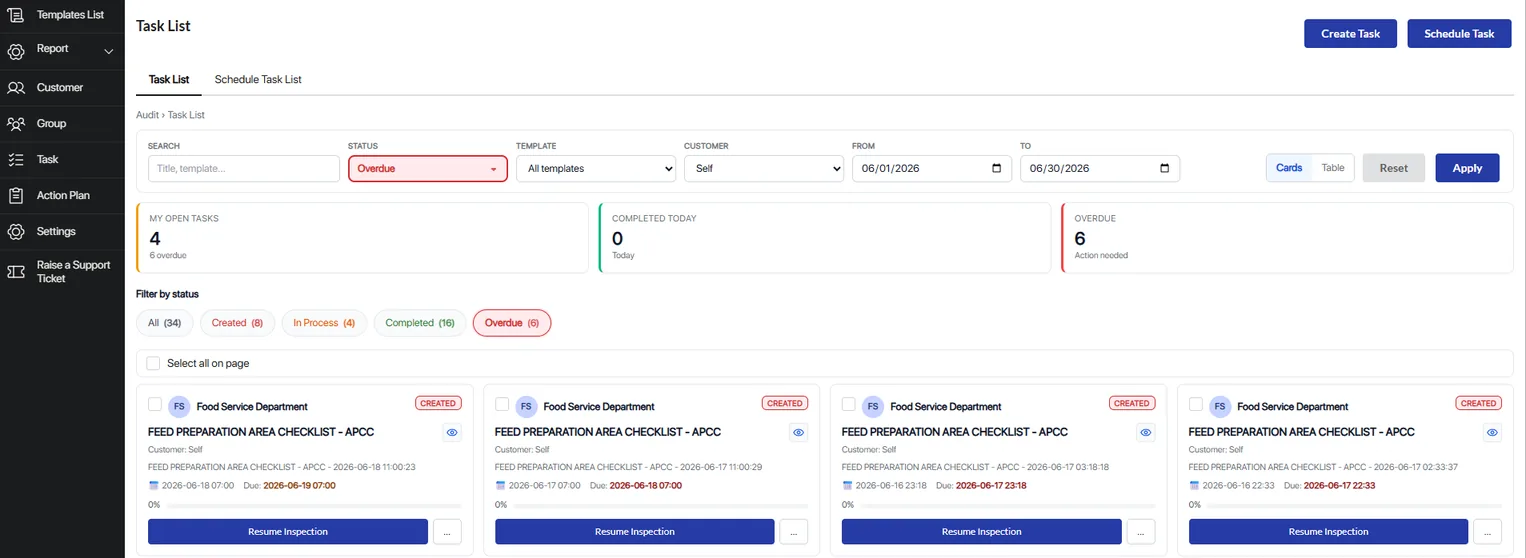Open the Status dropdown showing Overdue
The height and width of the screenshot is (558, 1526).
tap(428, 169)
